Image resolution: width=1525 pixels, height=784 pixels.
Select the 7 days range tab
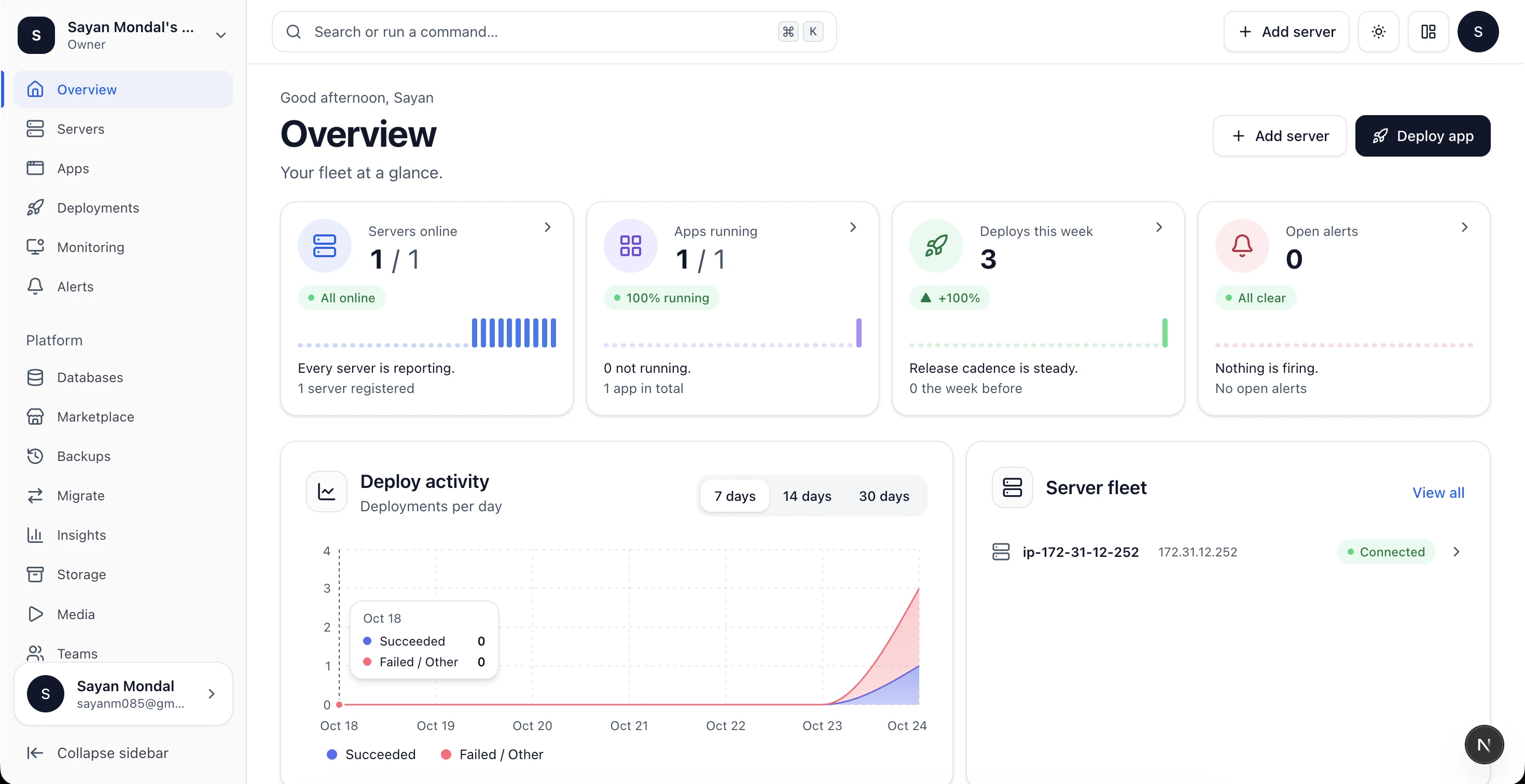pyautogui.click(x=734, y=496)
